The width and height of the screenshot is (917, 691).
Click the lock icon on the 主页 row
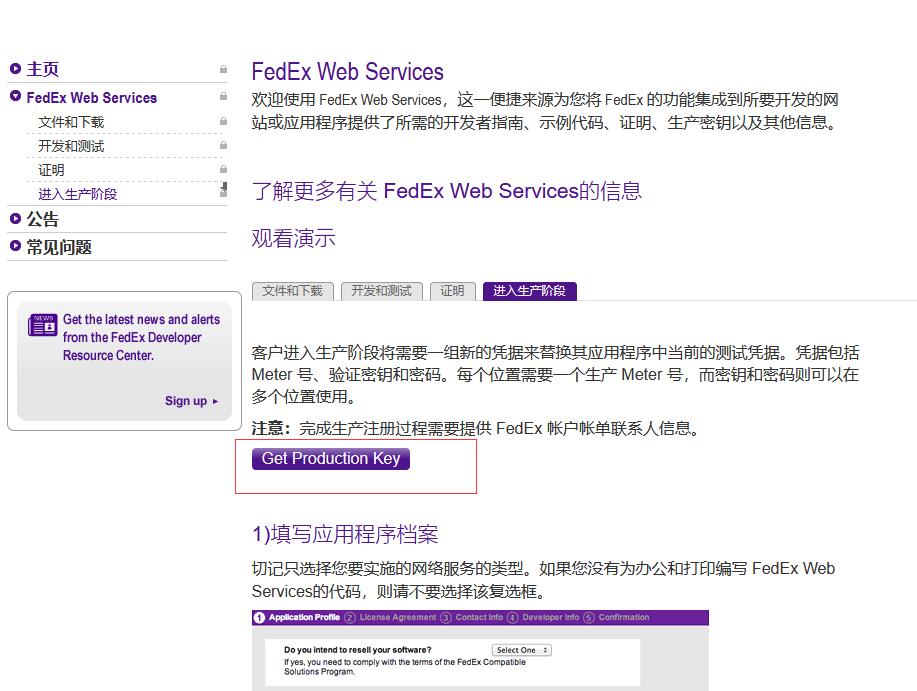pyautogui.click(x=223, y=69)
